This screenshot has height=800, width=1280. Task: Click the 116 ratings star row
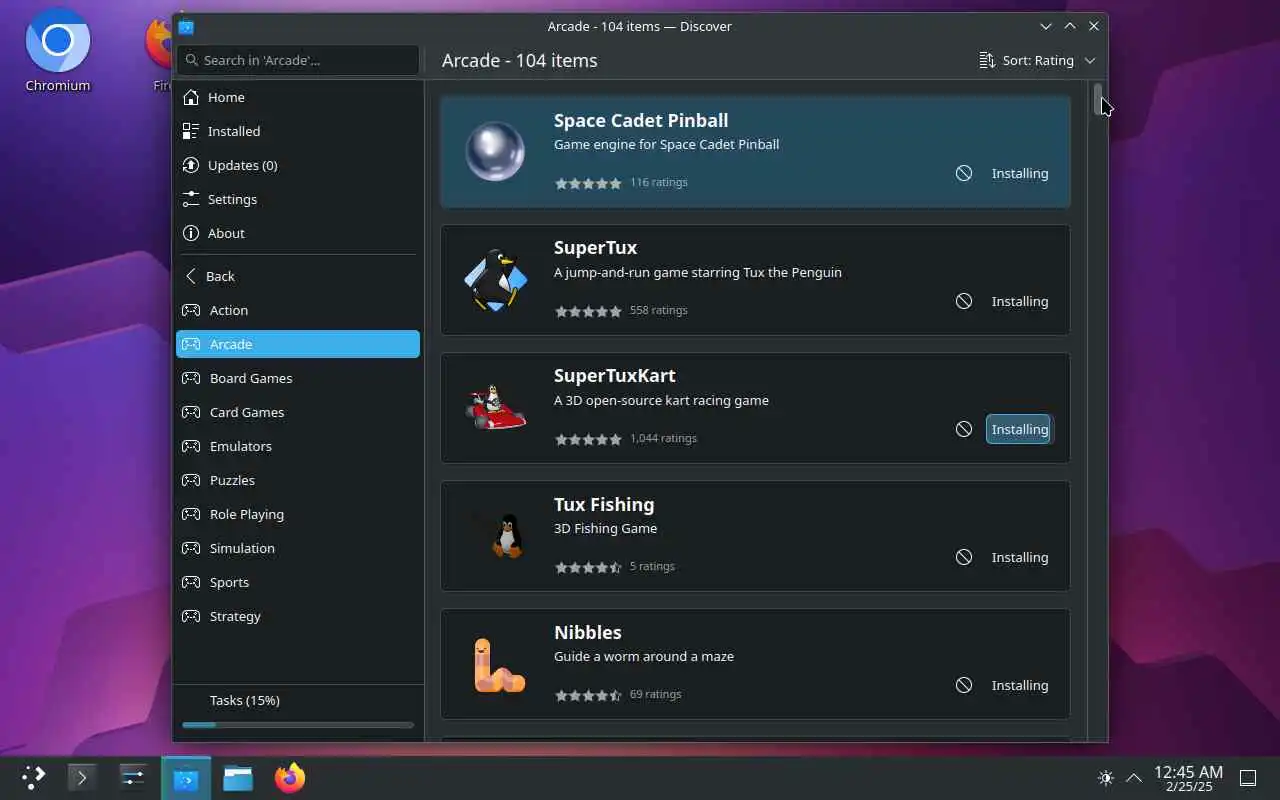588,183
